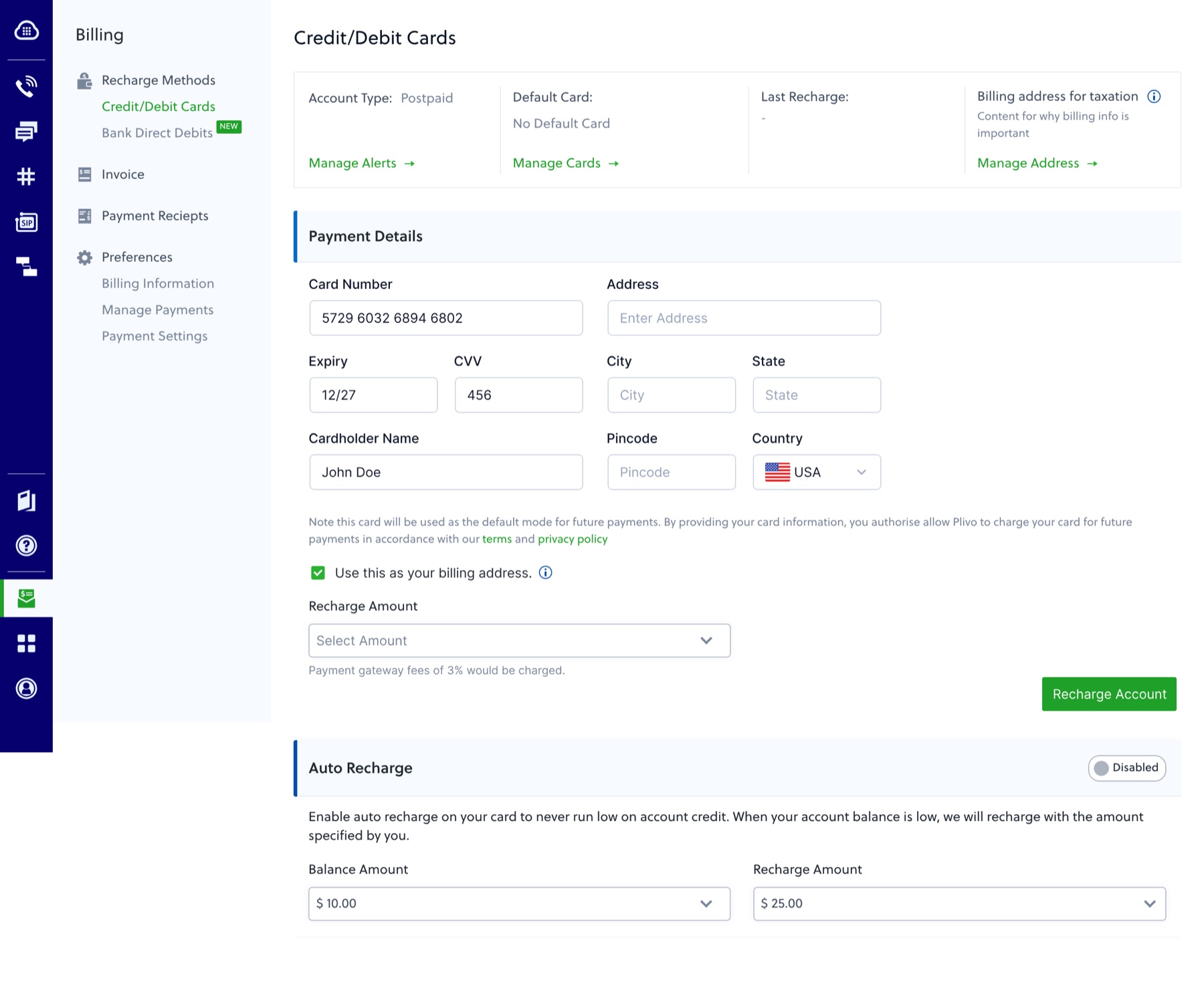Open the Phone Numbers hash icon

point(26,177)
